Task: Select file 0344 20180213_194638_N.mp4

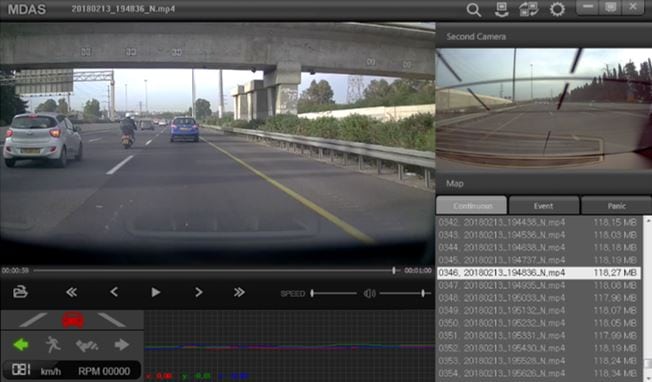Action: coord(538,248)
